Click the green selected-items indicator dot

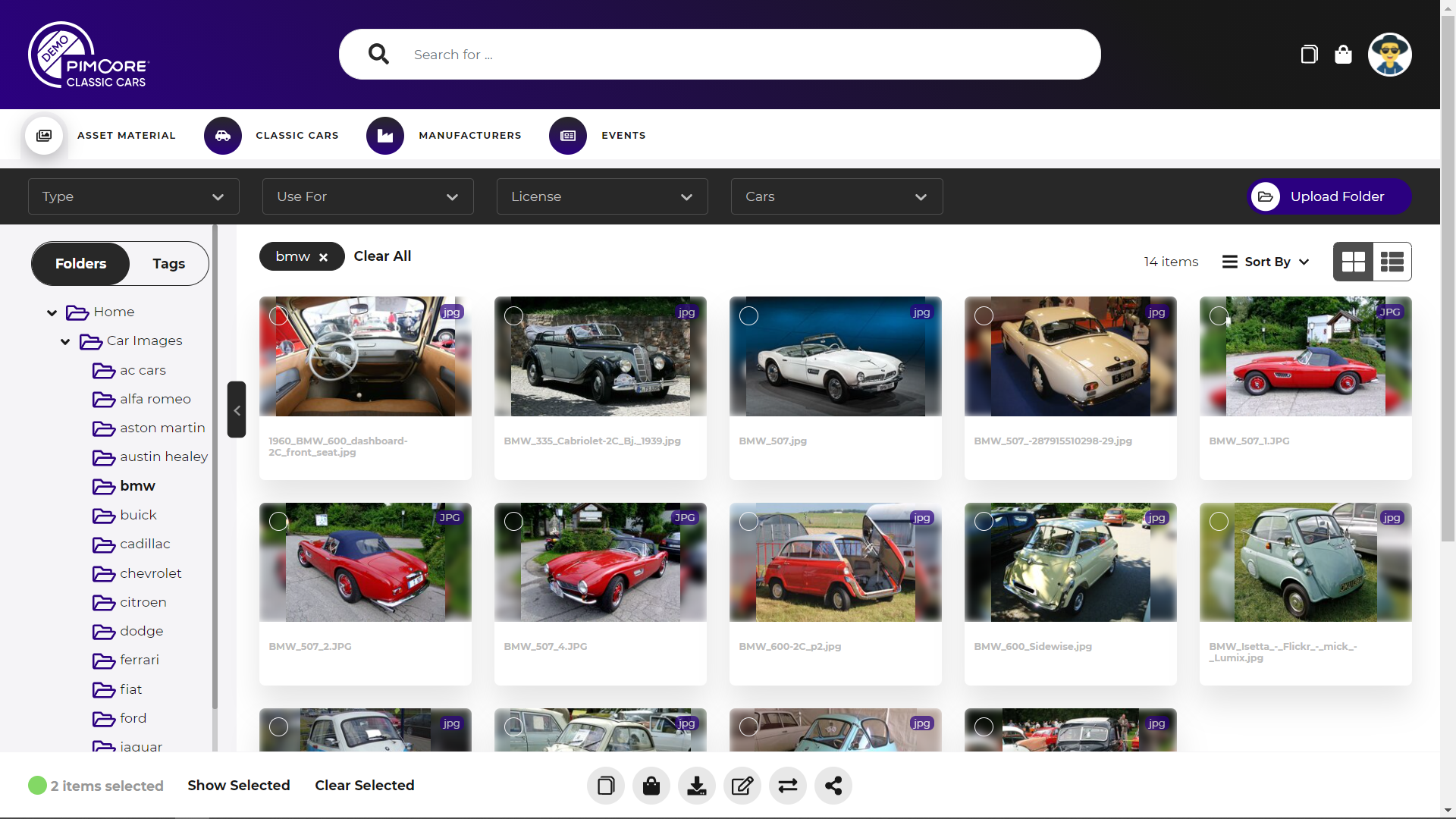37,786
